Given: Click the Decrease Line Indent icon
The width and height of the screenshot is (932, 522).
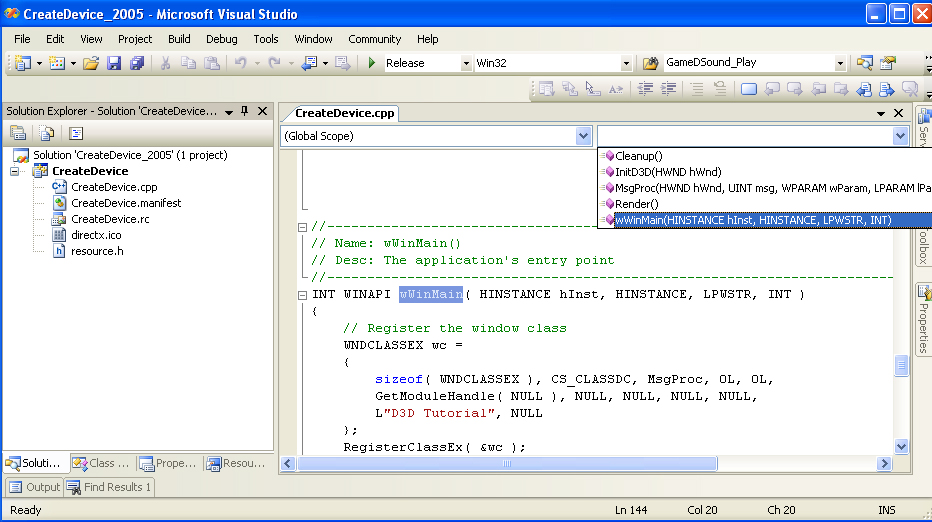Looking at the screenshot, I should pyautogui.click(x=645, y=89).
